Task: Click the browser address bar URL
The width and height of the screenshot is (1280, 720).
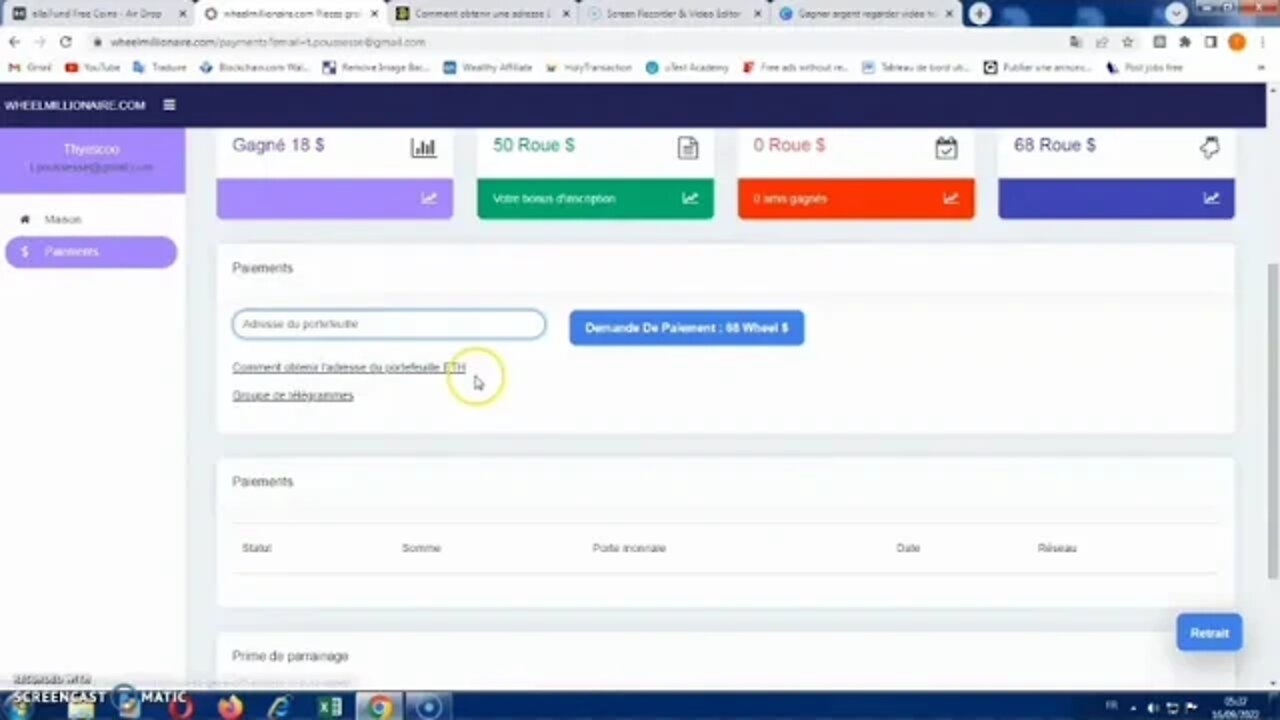Action: (268, 42)
